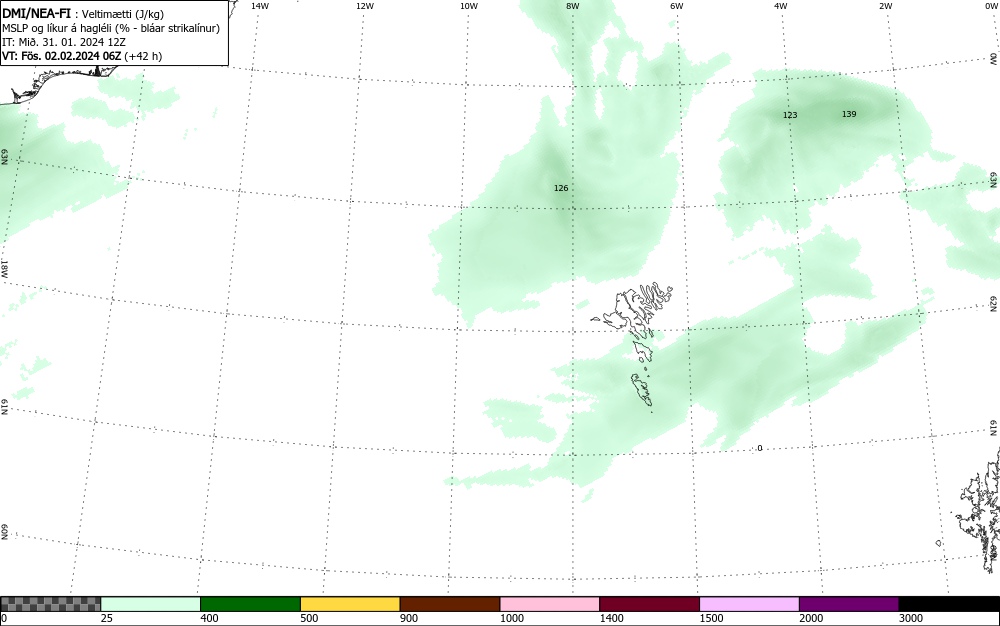Click the gray checkered 0–25 legend swatch

[50, 604]
